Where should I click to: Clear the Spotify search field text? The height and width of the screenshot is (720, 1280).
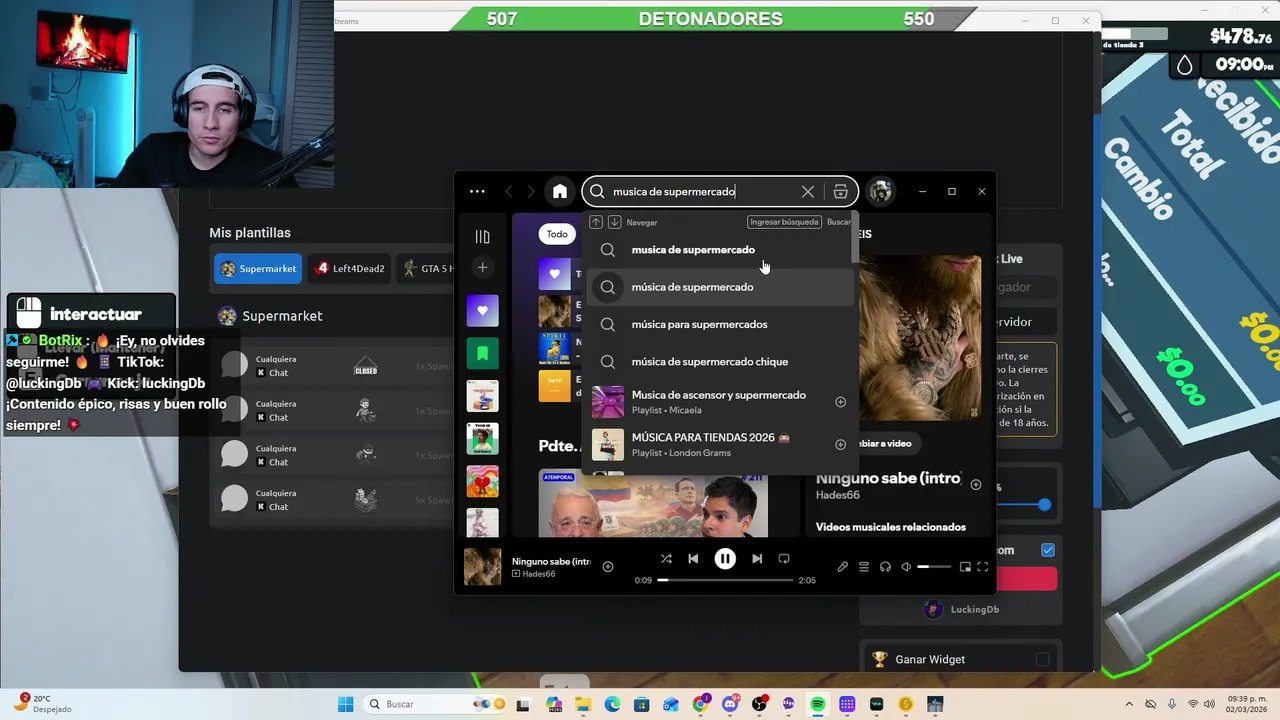pos(808,191)
